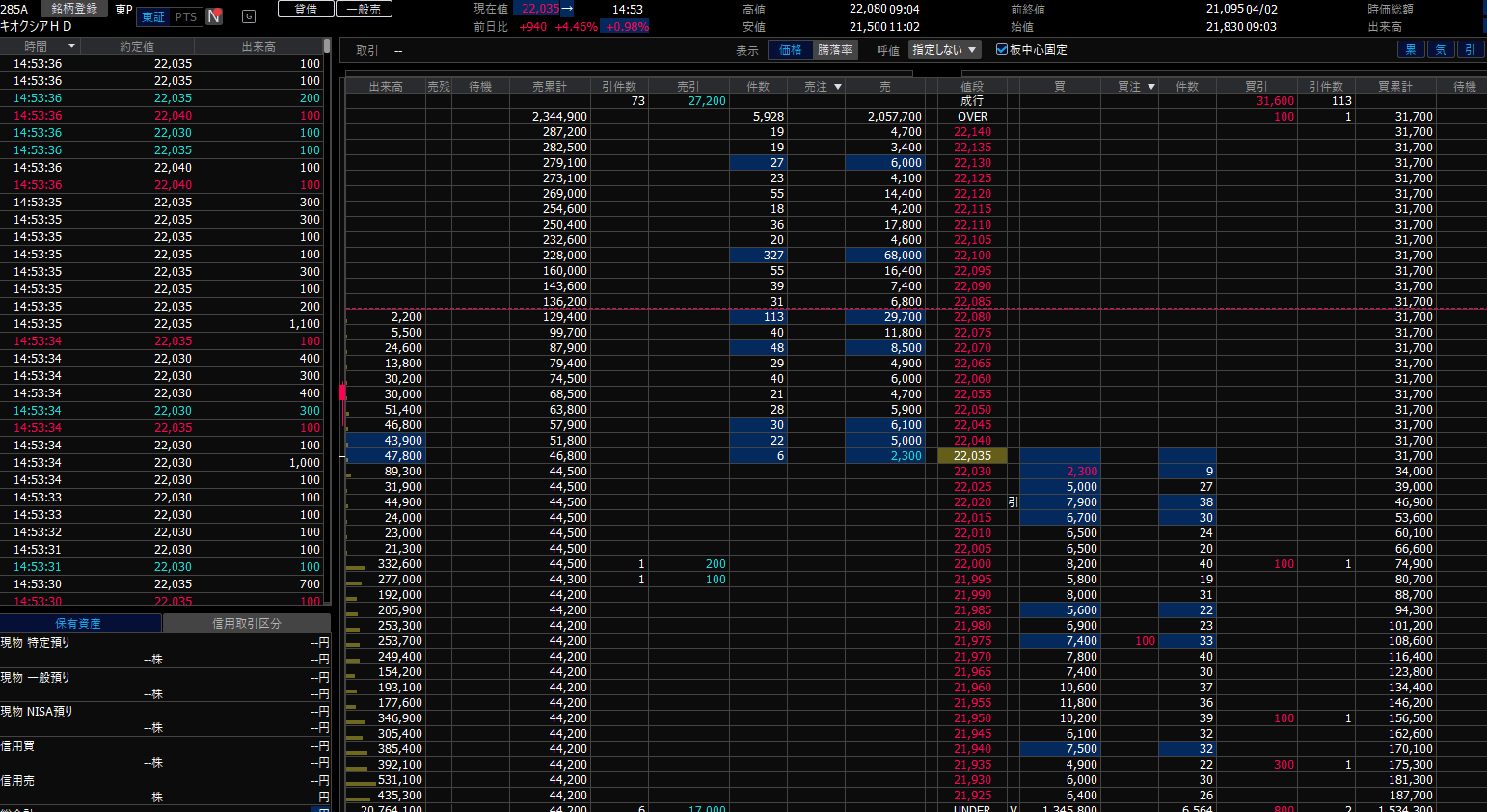
Task: Click the small G icon in header
Action: 249,16
